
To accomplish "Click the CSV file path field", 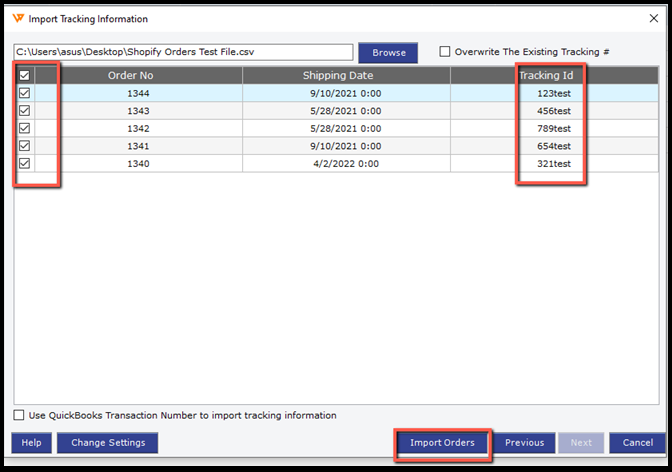I will 183,52.
